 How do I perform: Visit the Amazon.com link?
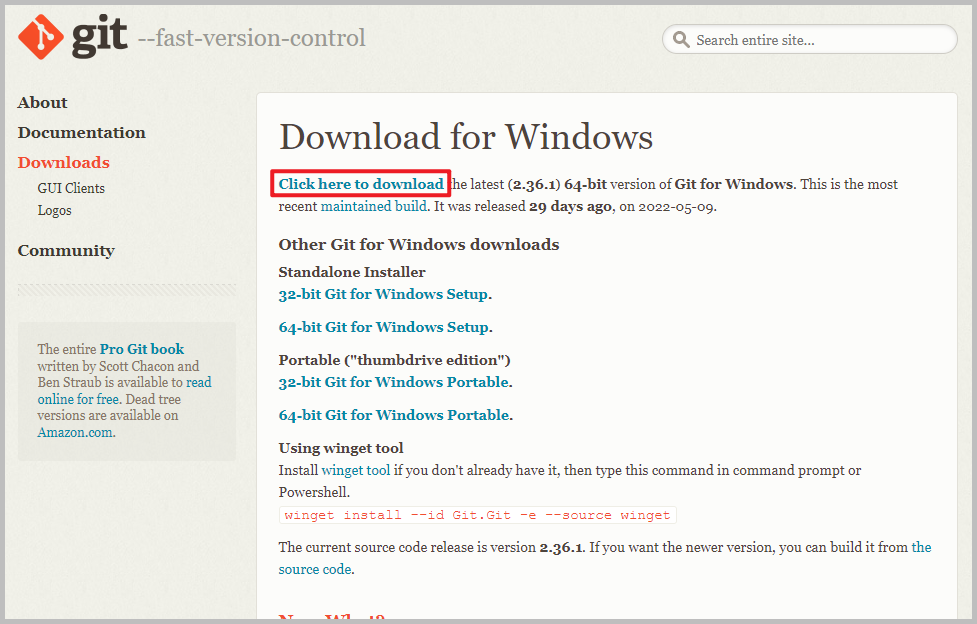click(x=75, y=432)
